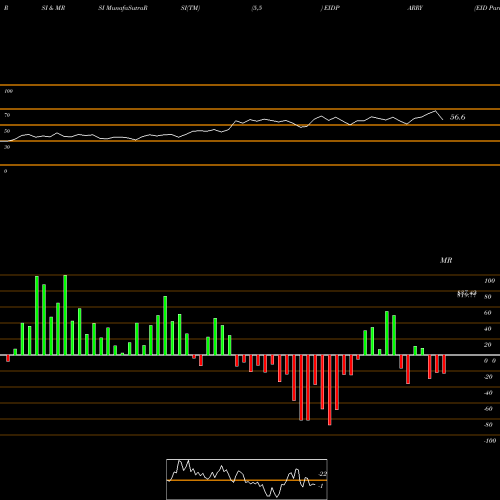Viewport: 500px width, 500px height.
Task: Click the RSI 30 level label
Action: tap(7, 147)
